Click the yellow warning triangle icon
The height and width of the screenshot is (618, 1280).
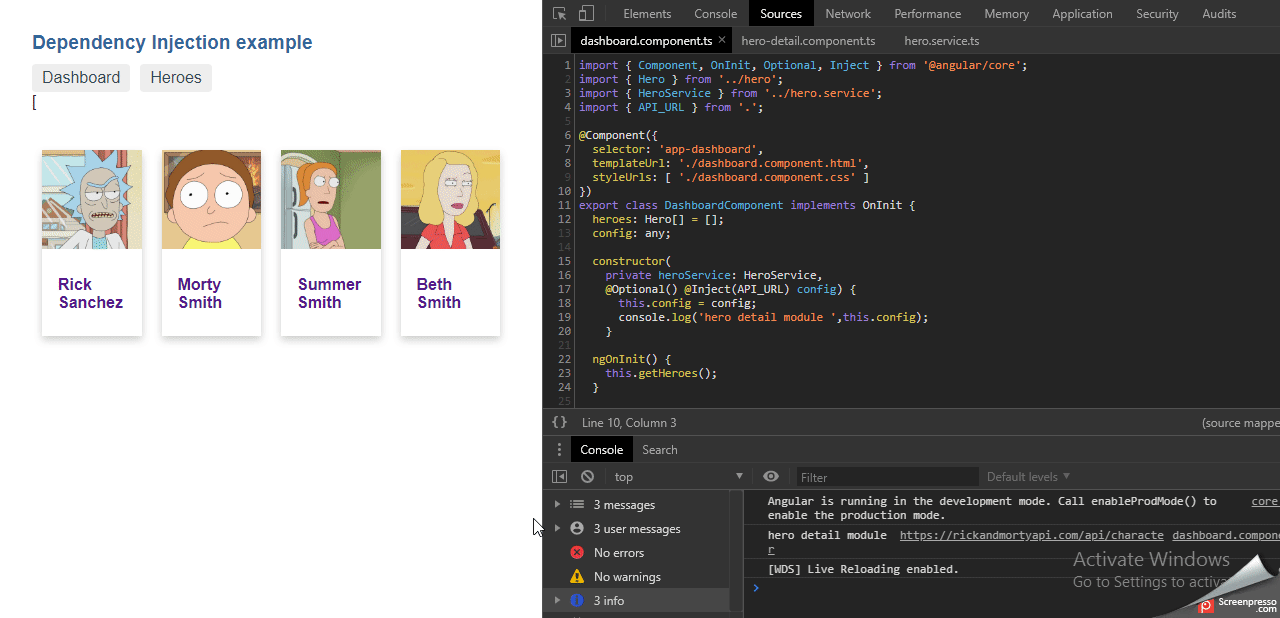(x=577, y=577)
